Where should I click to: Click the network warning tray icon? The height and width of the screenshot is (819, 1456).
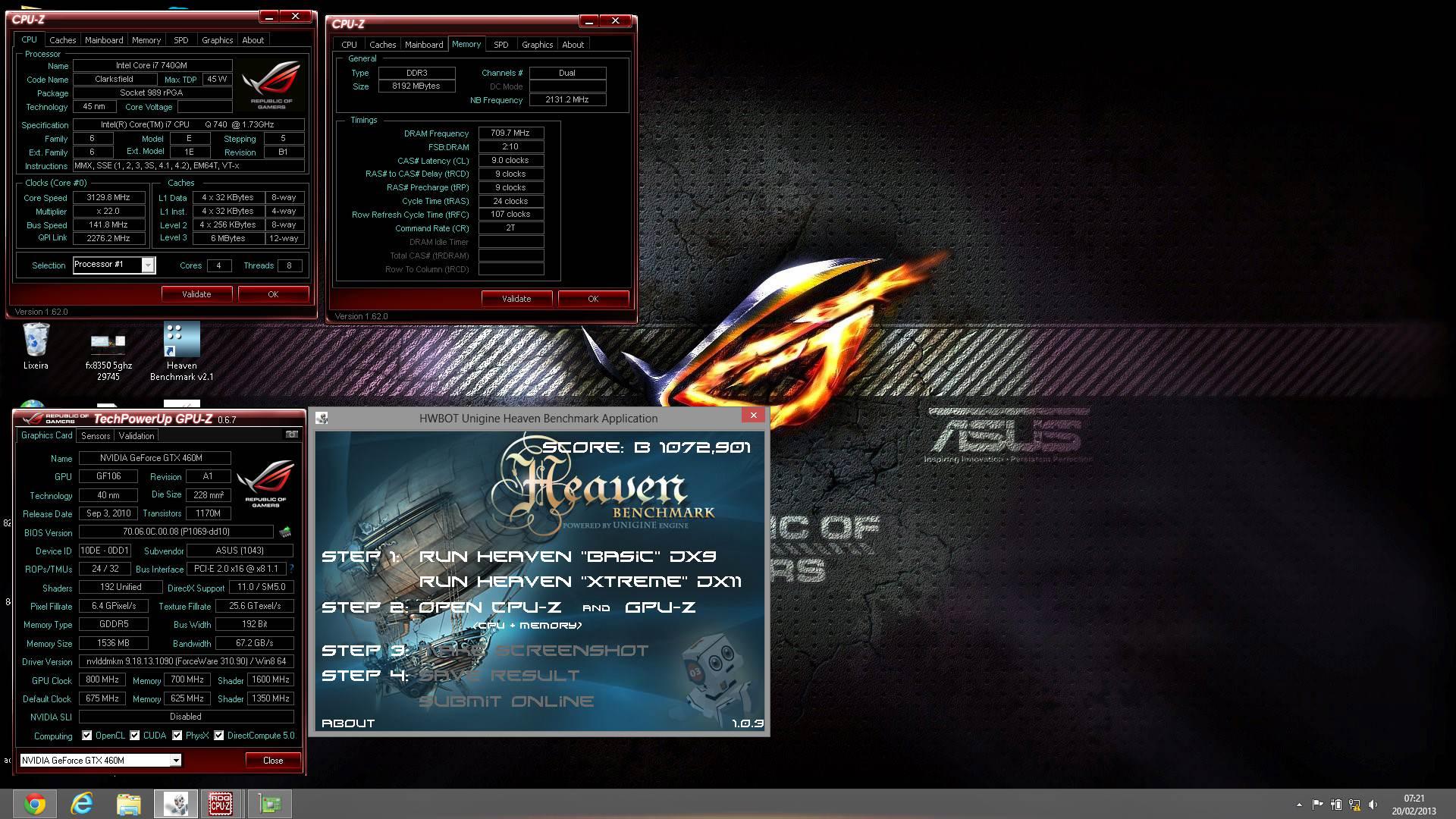(x=1354, y=805)
